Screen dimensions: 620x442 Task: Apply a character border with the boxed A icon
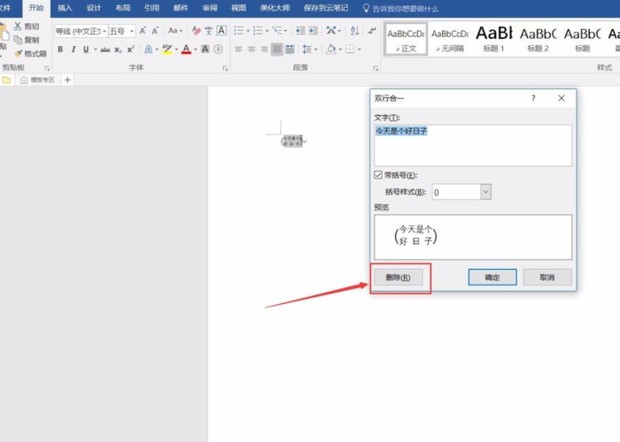(x=221, y=30)
